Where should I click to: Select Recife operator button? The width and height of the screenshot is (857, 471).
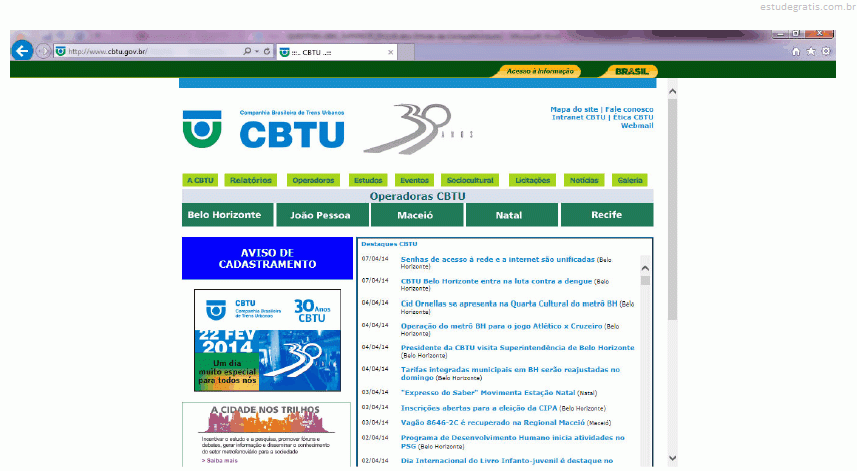(607, 215)
